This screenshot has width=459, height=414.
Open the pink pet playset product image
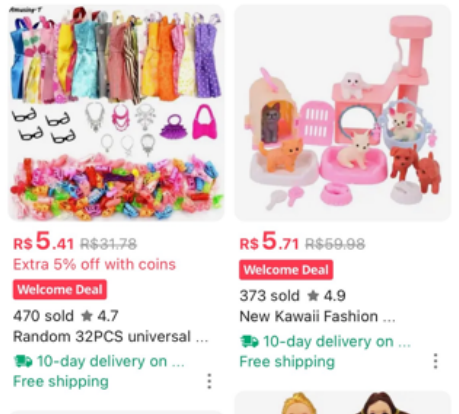click(x=343, y=113)
